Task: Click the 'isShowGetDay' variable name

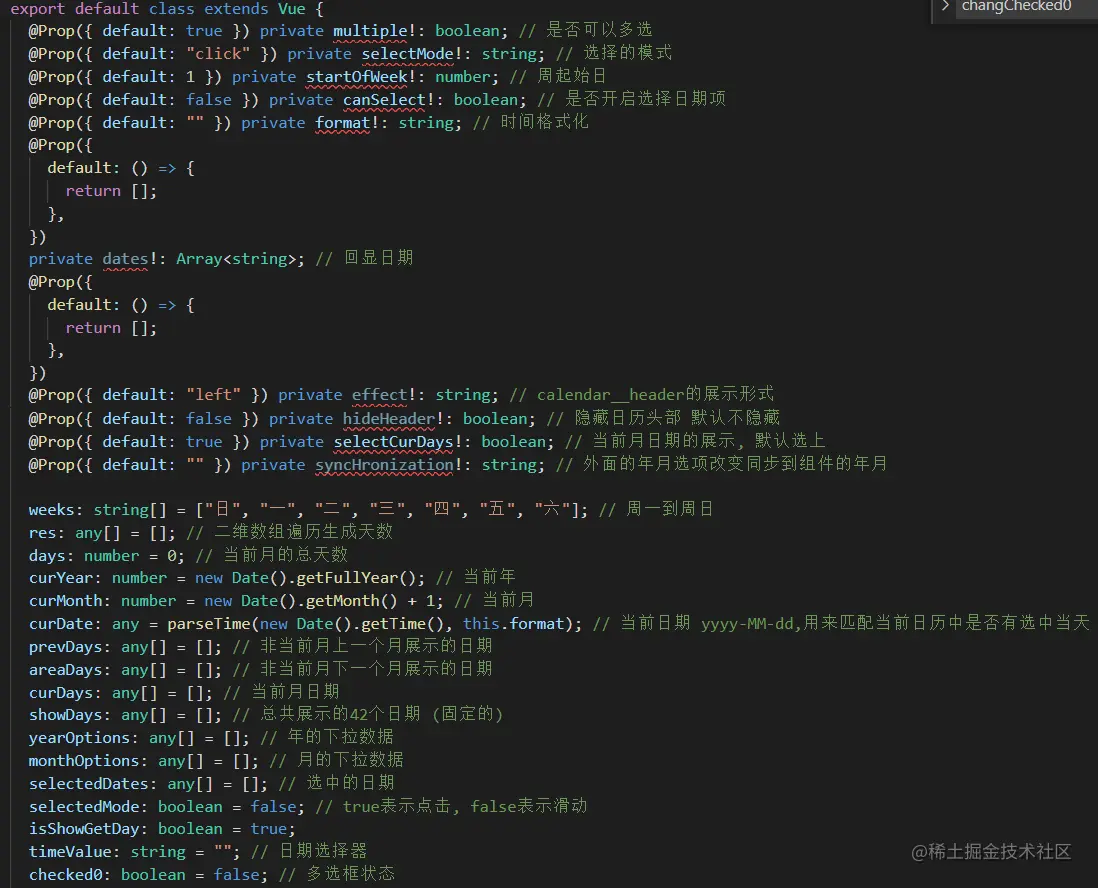Action: [x=84, y=829]
